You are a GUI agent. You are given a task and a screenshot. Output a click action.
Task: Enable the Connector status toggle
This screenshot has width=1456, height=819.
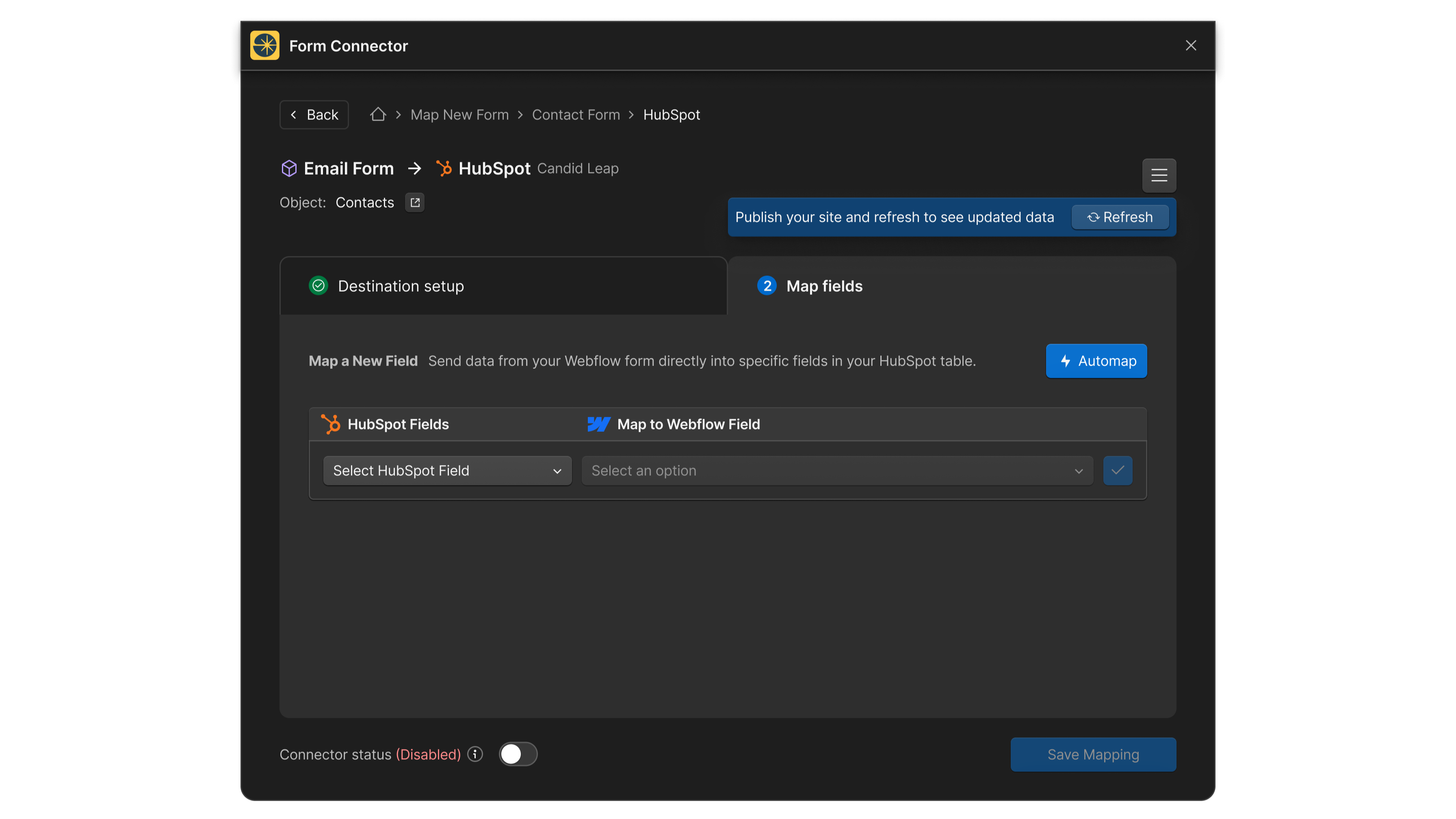518,754
